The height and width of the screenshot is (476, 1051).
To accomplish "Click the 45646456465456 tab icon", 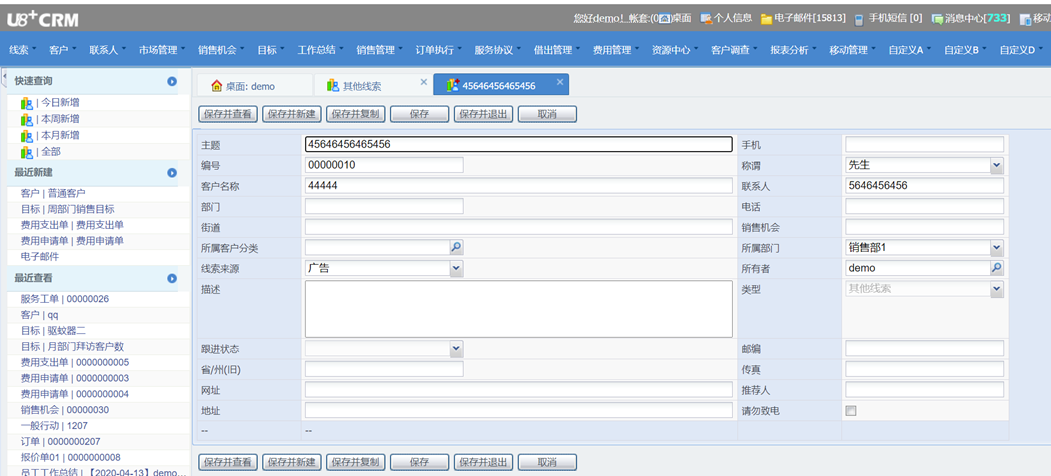I will coord(452,85).
